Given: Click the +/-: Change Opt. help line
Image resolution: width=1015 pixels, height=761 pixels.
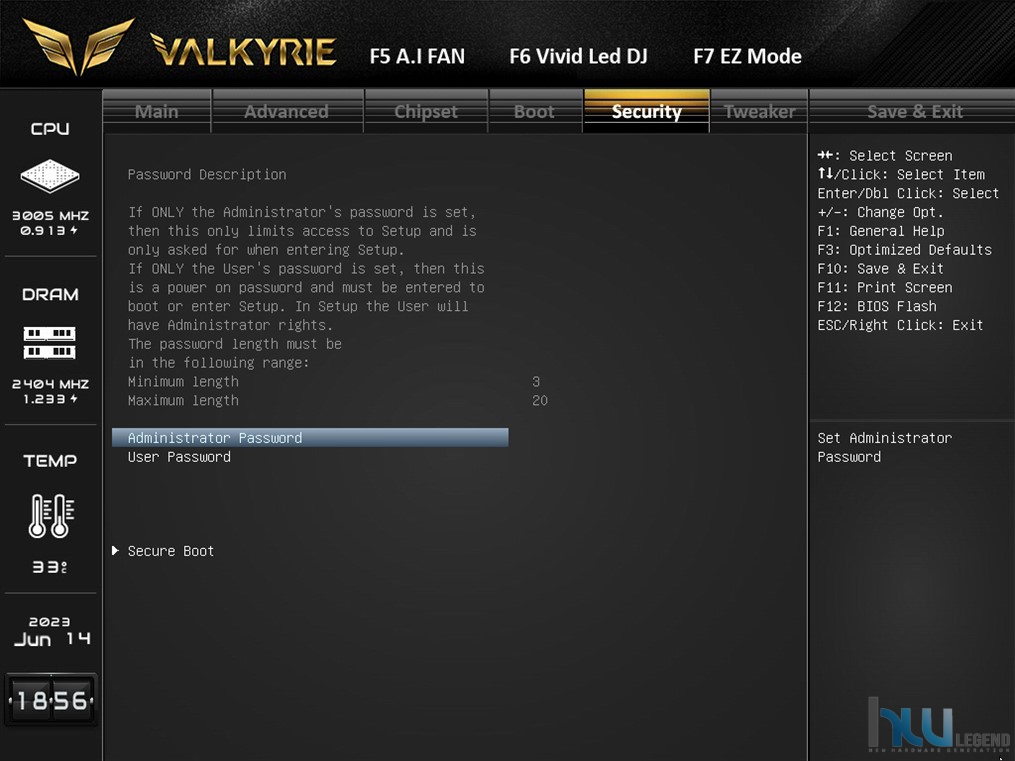Looking at the screenshot, I should (x=880, y=212).
